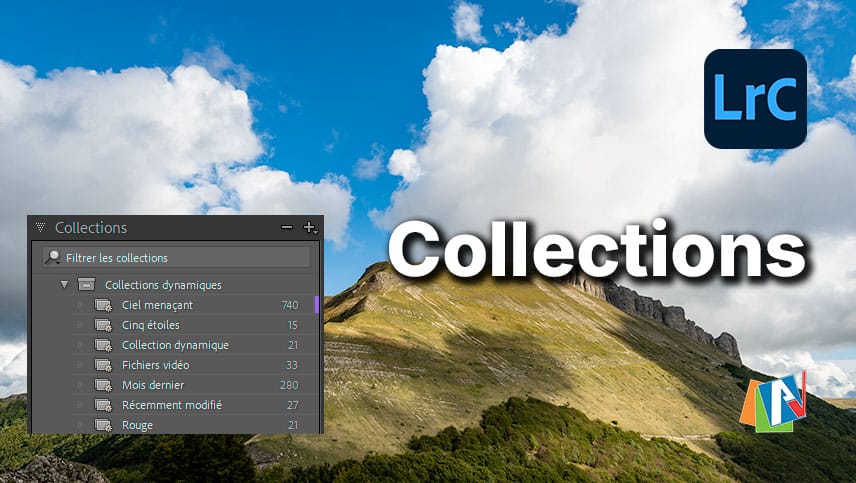Click the 27 count beside Récemment modifié
This screenshot has height=483, width=856.
[293, 406]
